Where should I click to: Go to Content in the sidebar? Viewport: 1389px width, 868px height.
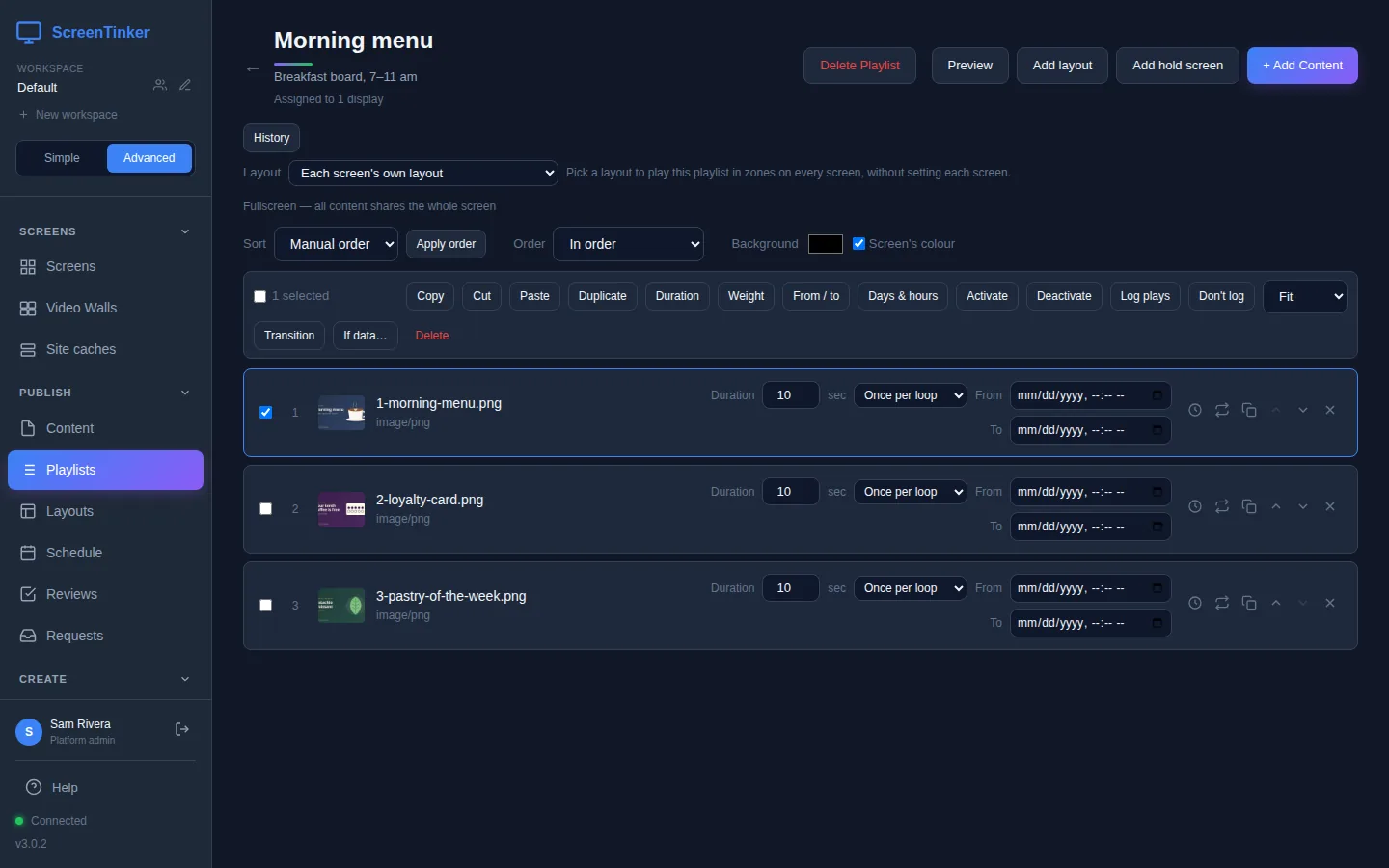pos(105,428)
